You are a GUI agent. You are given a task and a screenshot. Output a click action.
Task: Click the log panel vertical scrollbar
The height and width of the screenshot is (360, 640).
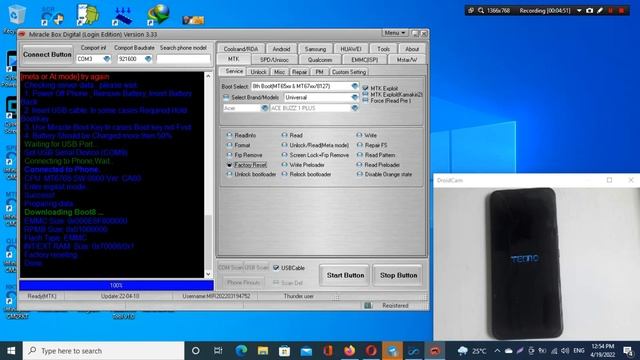coord(209,175)
